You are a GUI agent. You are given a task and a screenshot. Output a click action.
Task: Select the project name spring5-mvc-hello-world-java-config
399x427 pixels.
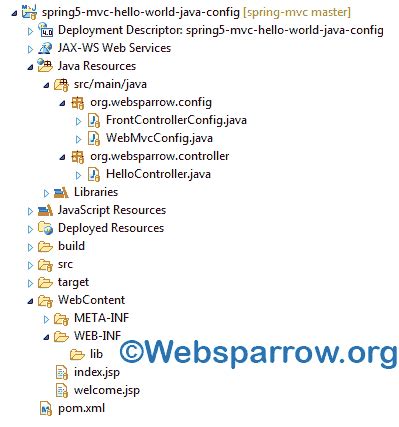pyautogui.click(x=140, y=13)
